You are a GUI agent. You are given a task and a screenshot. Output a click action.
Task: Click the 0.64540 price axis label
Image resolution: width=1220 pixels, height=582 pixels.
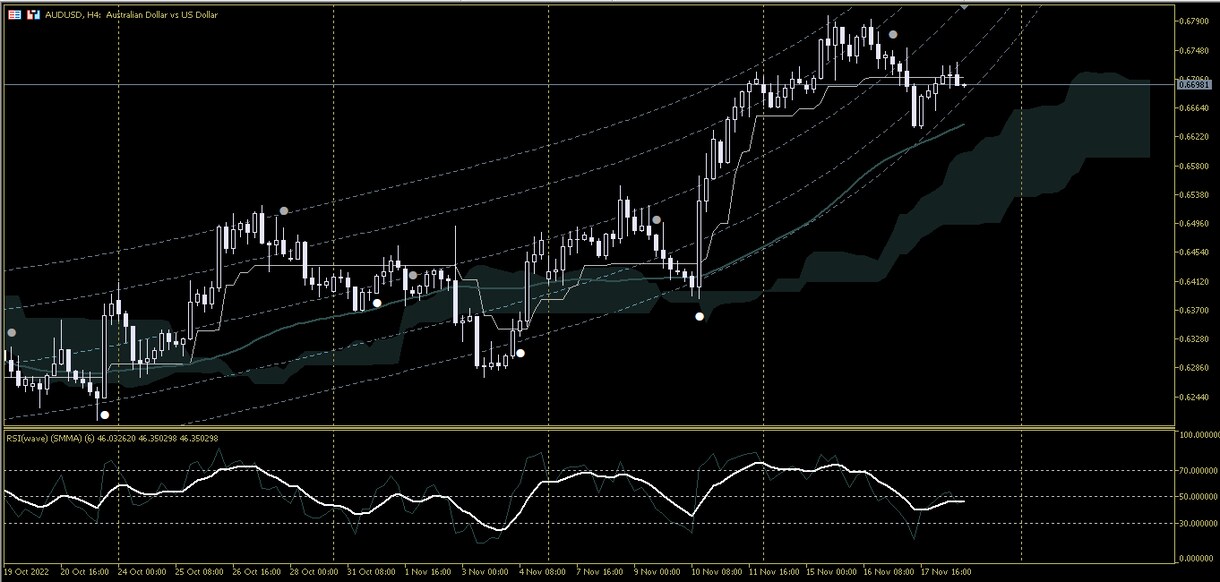pos(1195,253)
